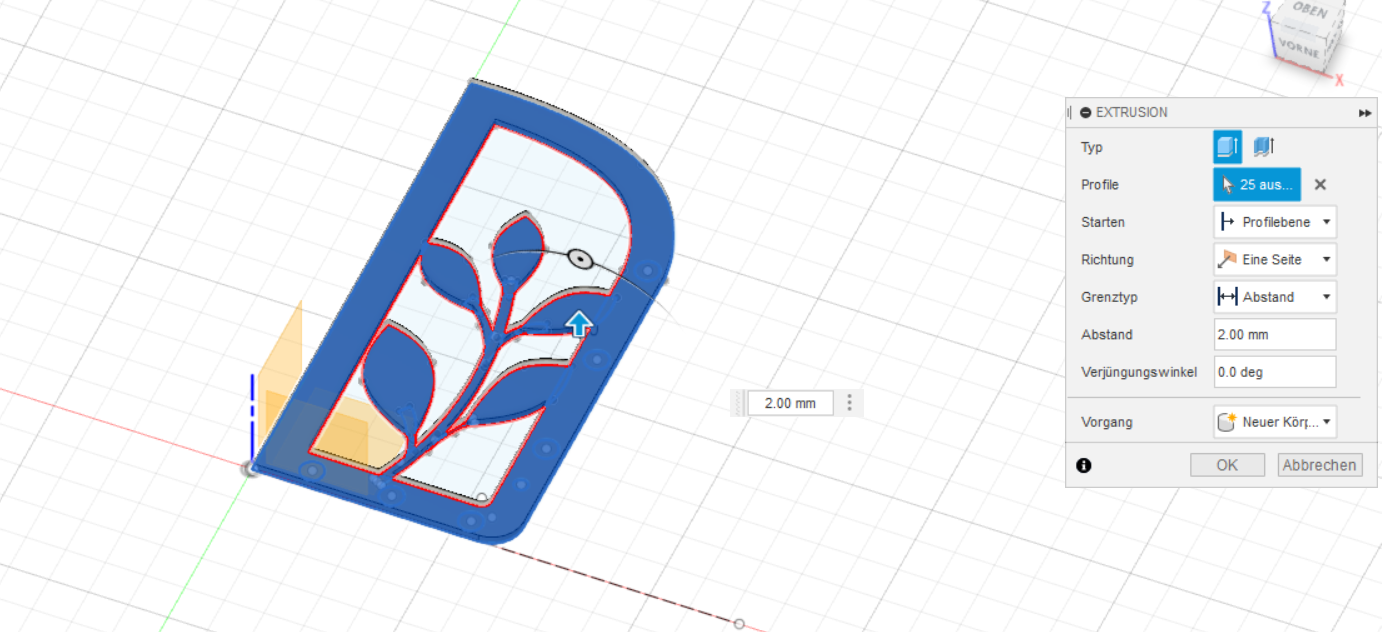The width and height of the screenshot is (1382, 632).
Task: Click the Profile selection cursor icon showing '25 aus...'
Action: click(1256, 184)
